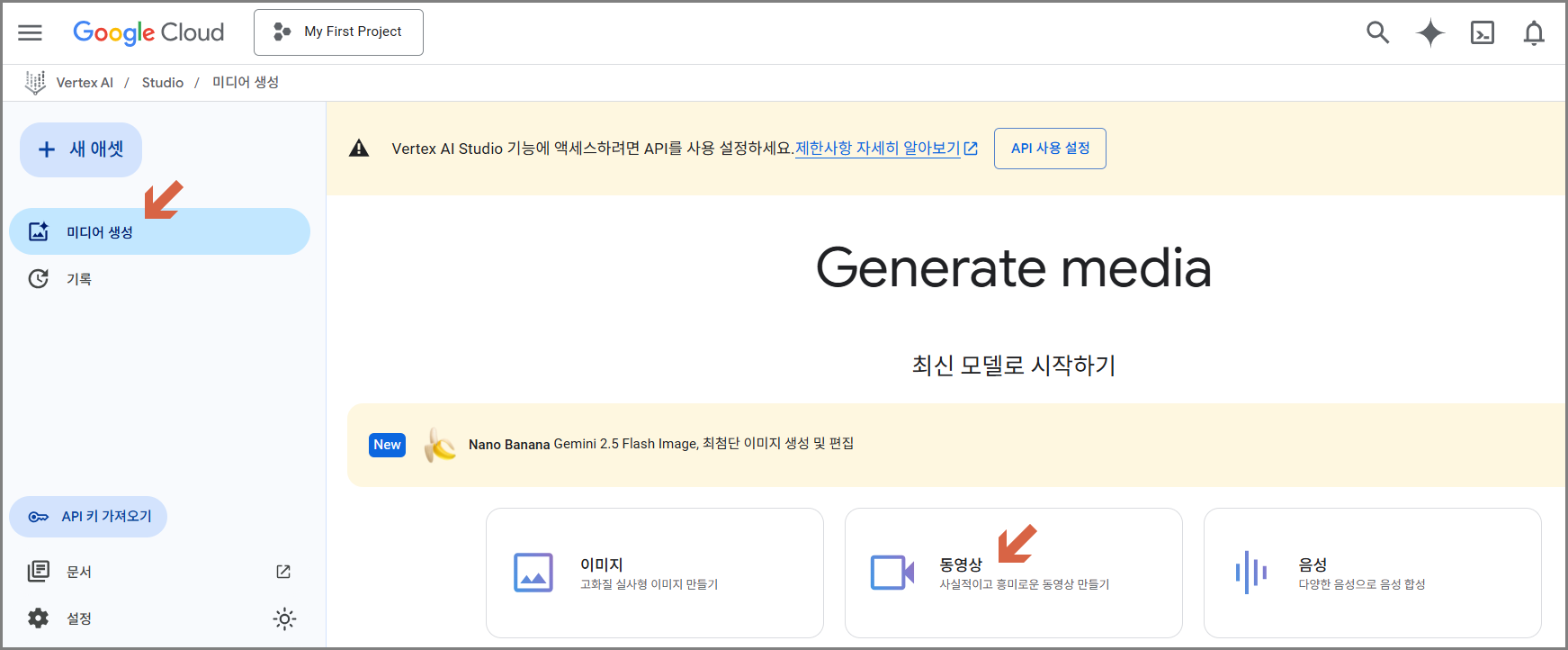Open 기록 history in sidebar
This screenshot has height=650, width=1568.
[x=159, y=279]
